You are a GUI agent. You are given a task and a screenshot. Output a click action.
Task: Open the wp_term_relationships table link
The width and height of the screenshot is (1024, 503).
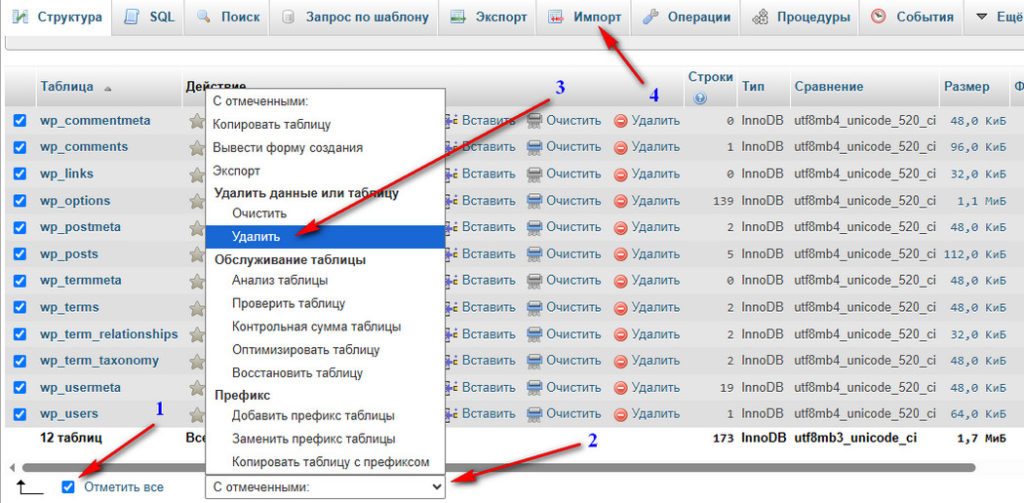point(109,334)
